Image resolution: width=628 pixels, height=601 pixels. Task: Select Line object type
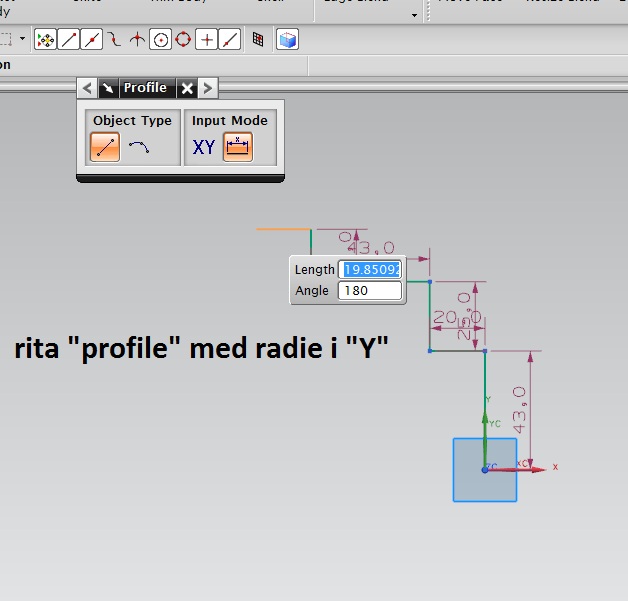point(105,147)
